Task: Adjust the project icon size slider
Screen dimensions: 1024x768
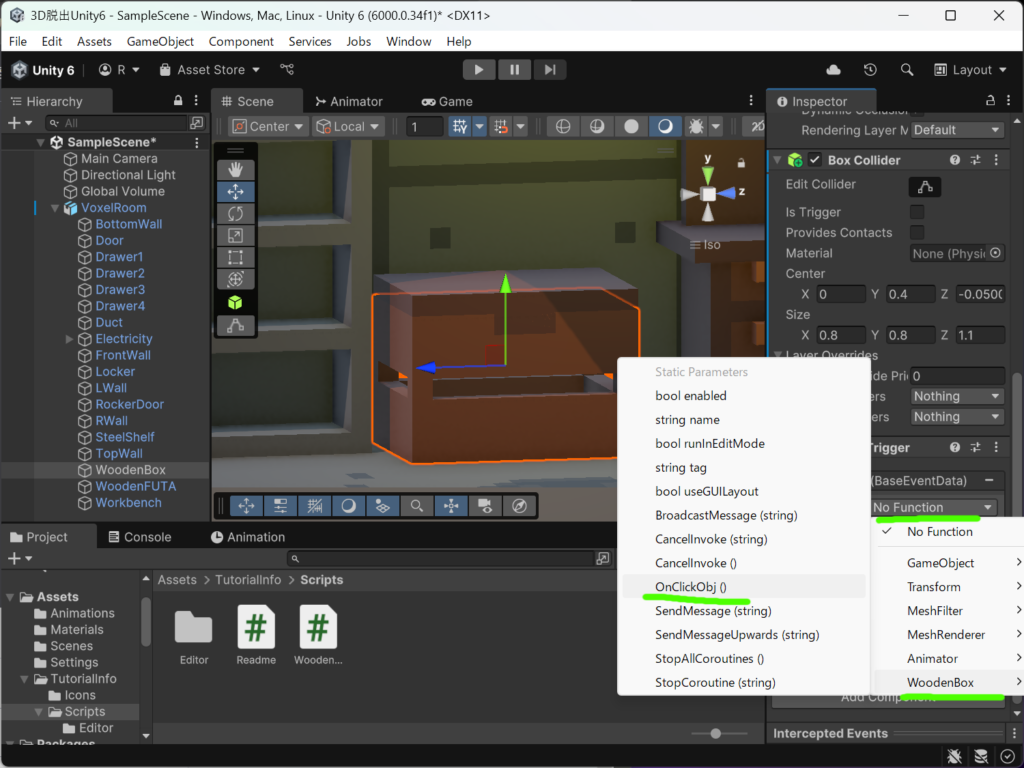Action: (x=715, y=733)
